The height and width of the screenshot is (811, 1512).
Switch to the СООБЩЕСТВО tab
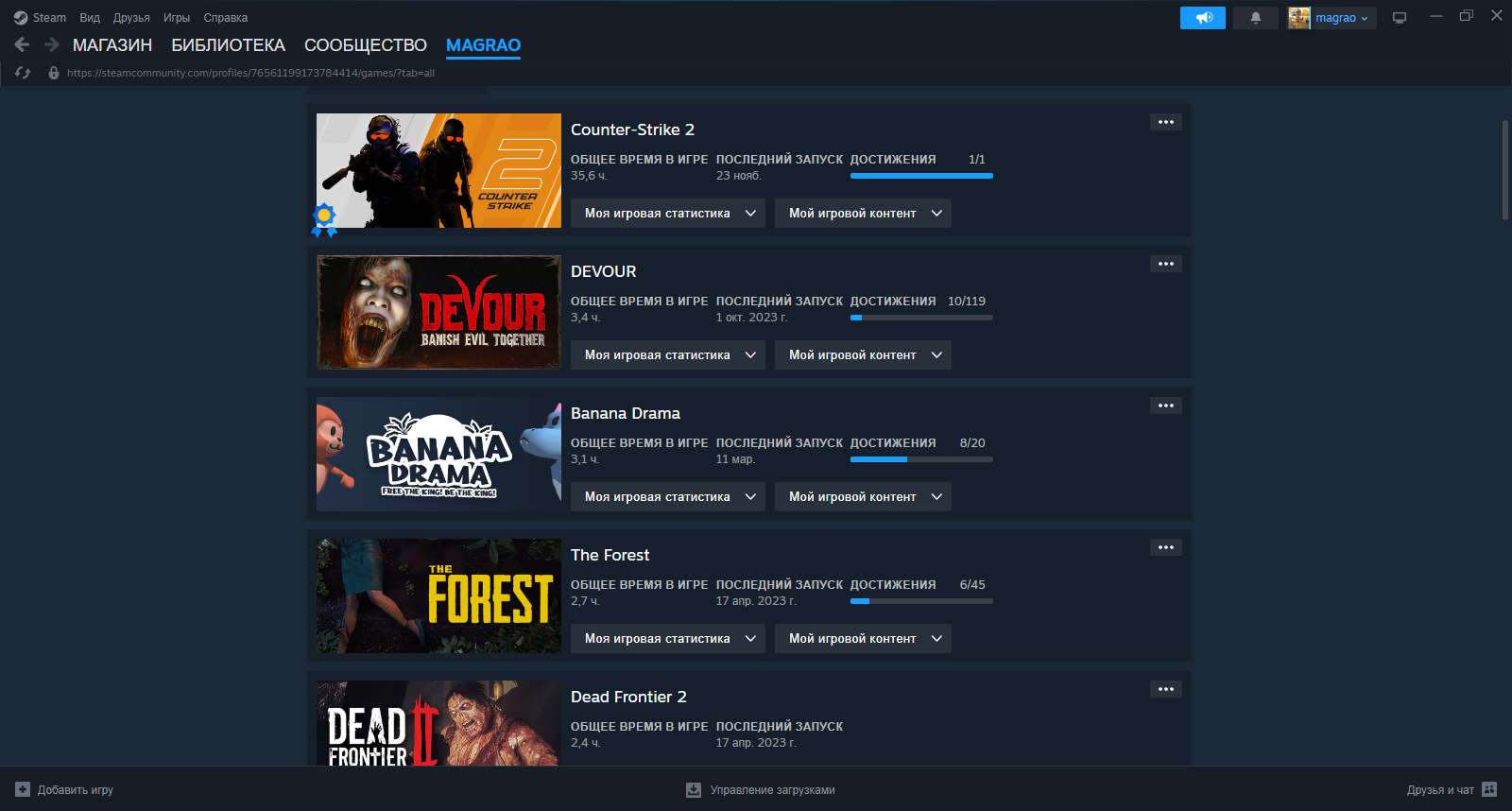pyautogui.click(x=366, y=45)
